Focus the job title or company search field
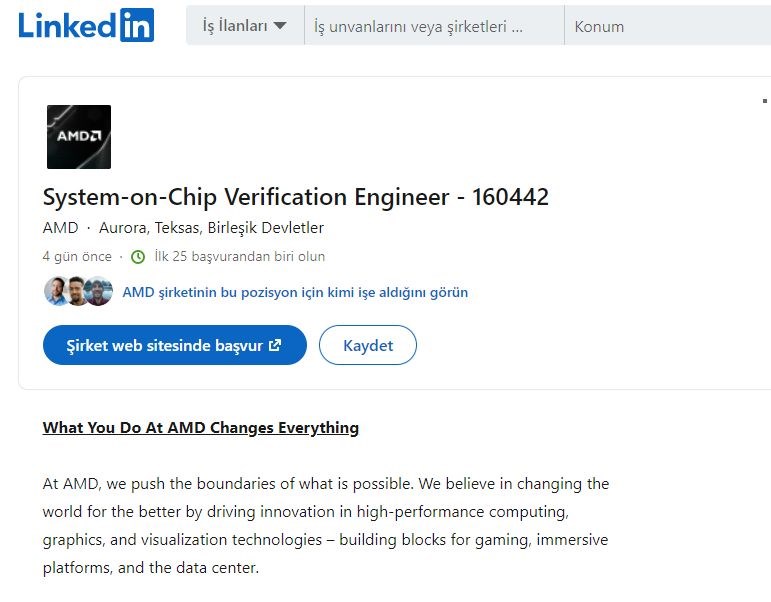This screenshot has width=771, height=602. pyautogui.click(x=435, y=26)
